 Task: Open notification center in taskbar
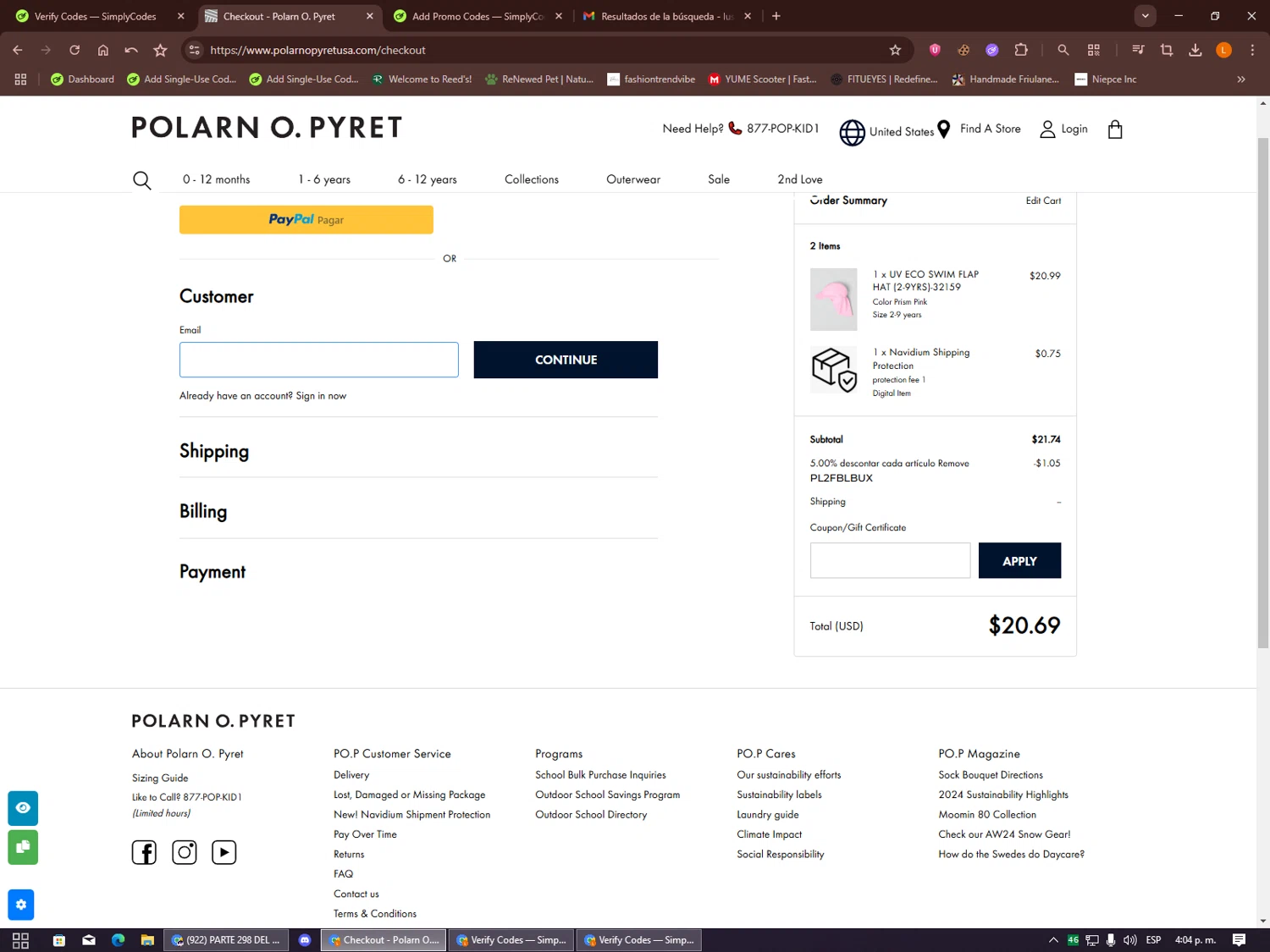coord(1239,940)
